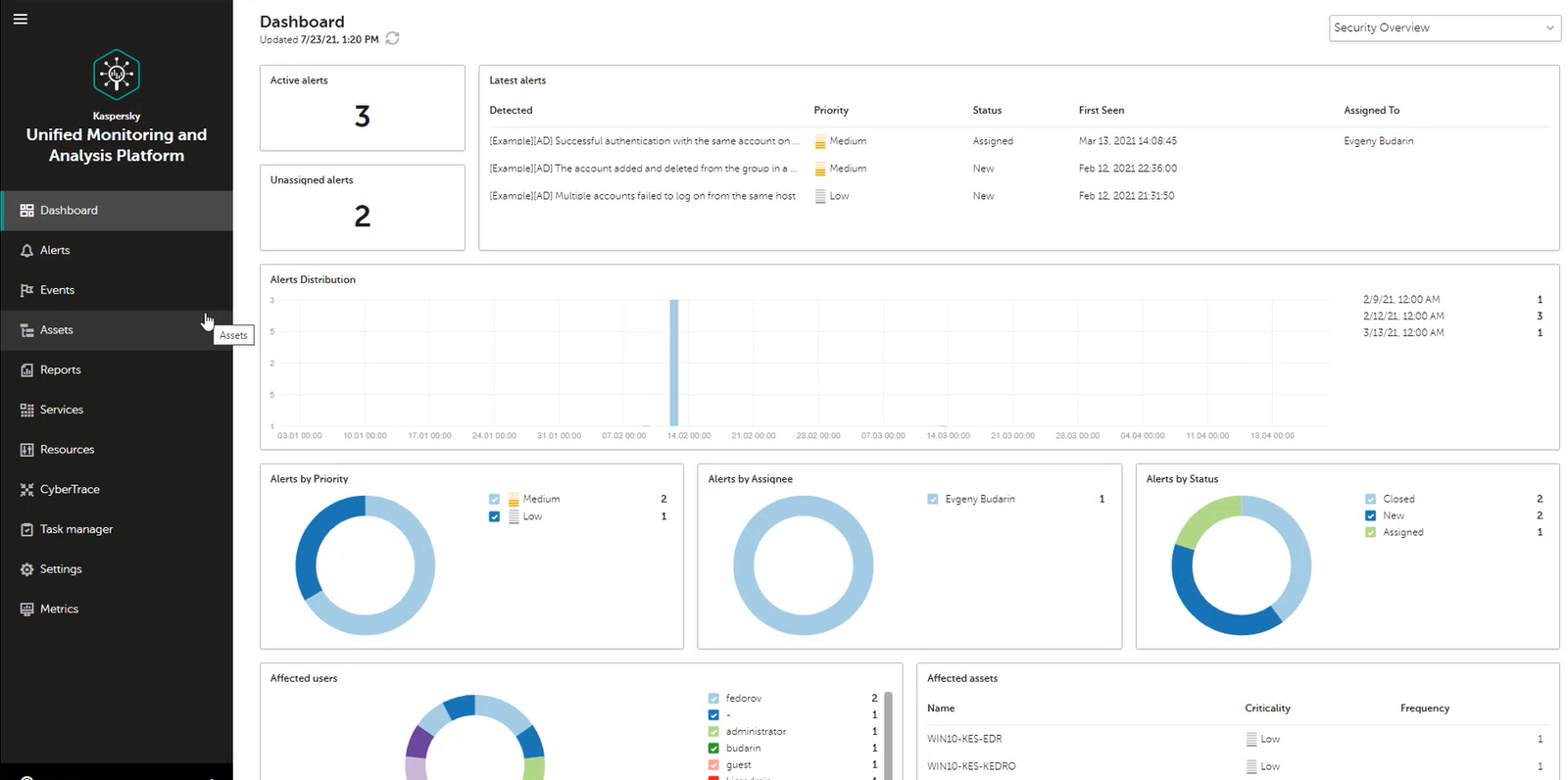This screenshot has height=780, width=1568.
Task: Click the Assigned To column header
Action: (x=1371, y=111)
